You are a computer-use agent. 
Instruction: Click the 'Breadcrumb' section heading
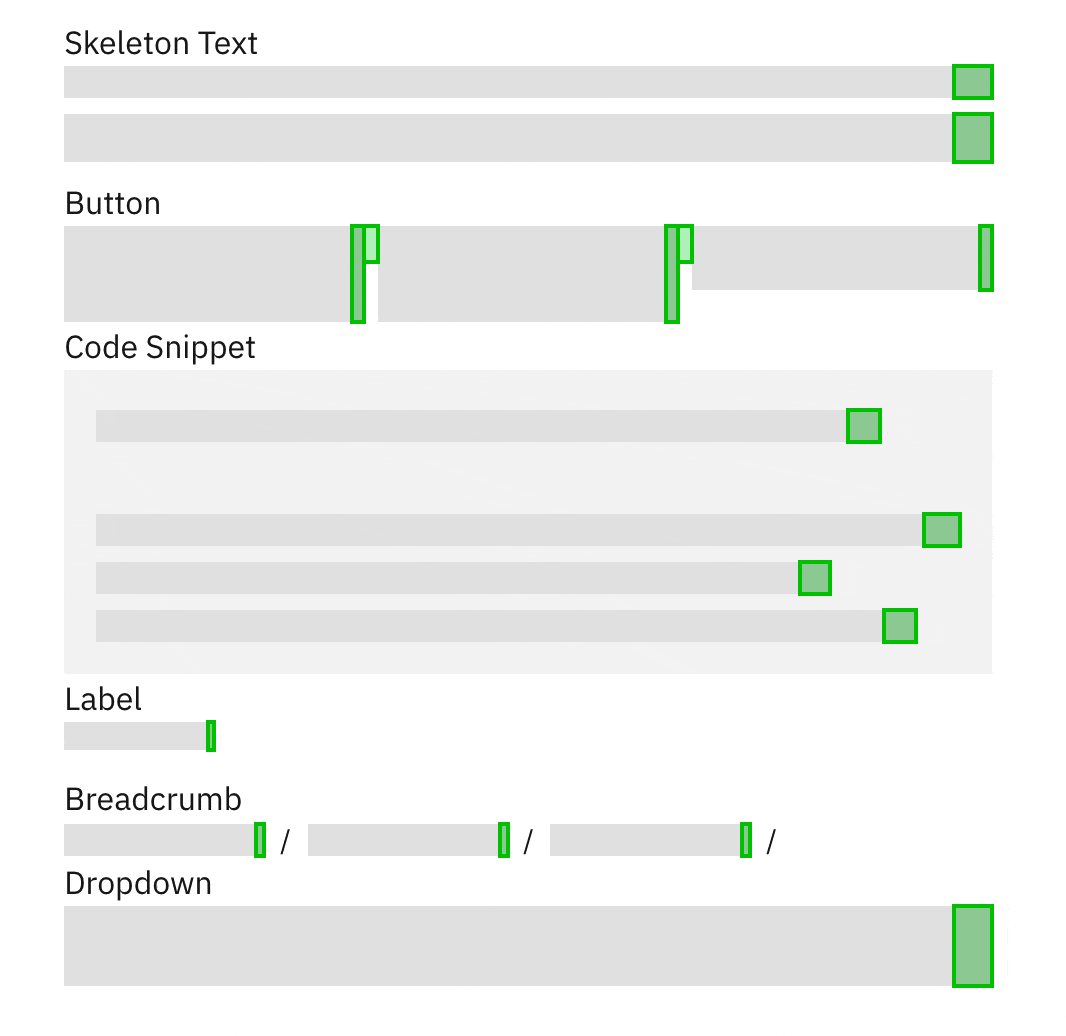pos(152,800)
